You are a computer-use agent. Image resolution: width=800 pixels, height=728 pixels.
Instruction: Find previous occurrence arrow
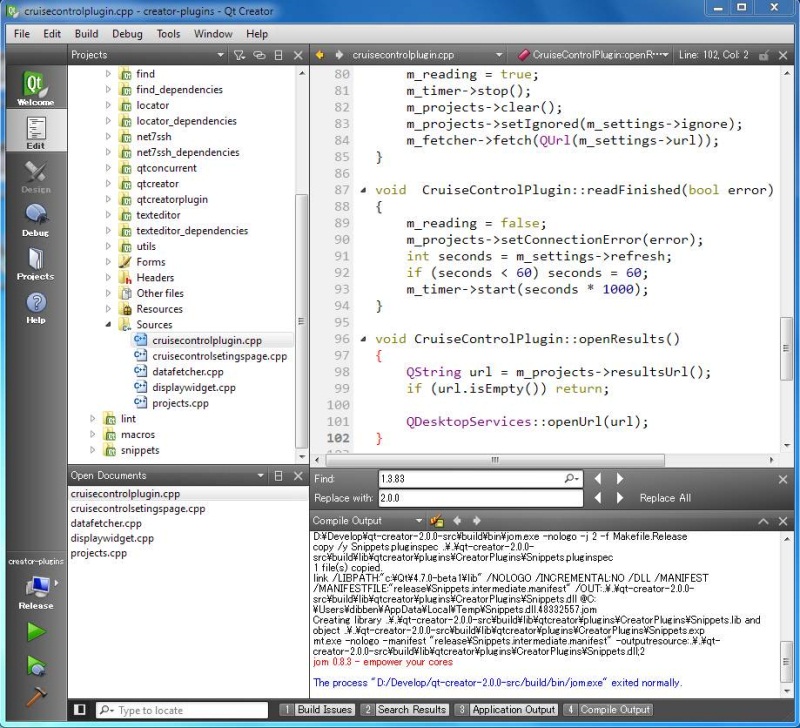[x=598, y=479]
